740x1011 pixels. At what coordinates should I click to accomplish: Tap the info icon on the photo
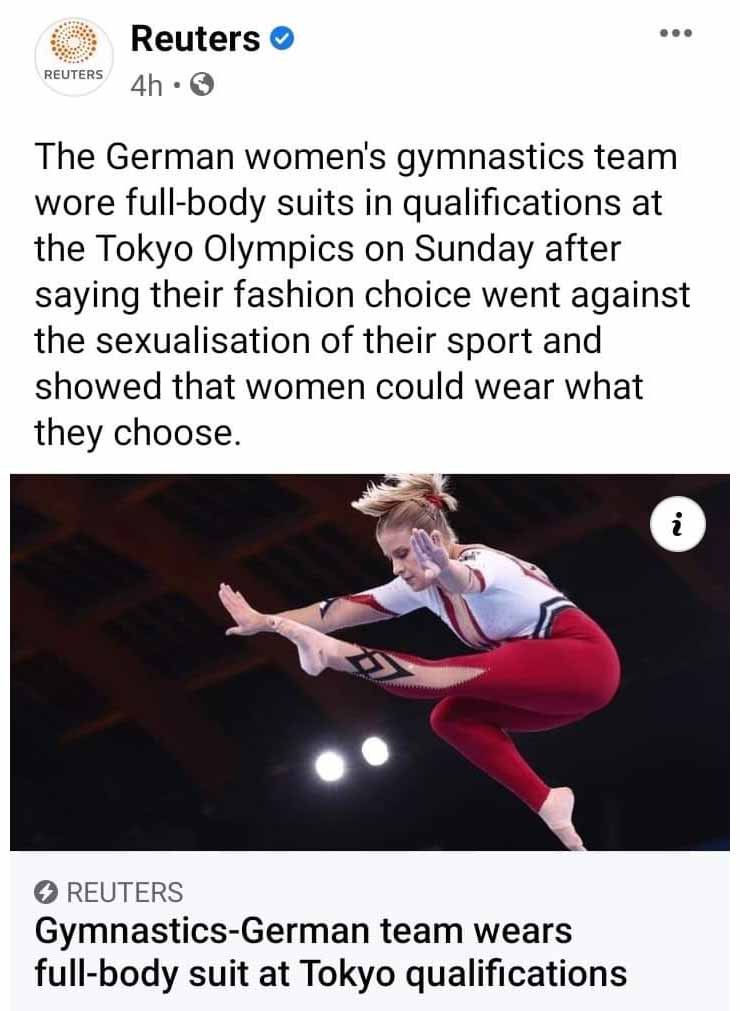(677, 524)
